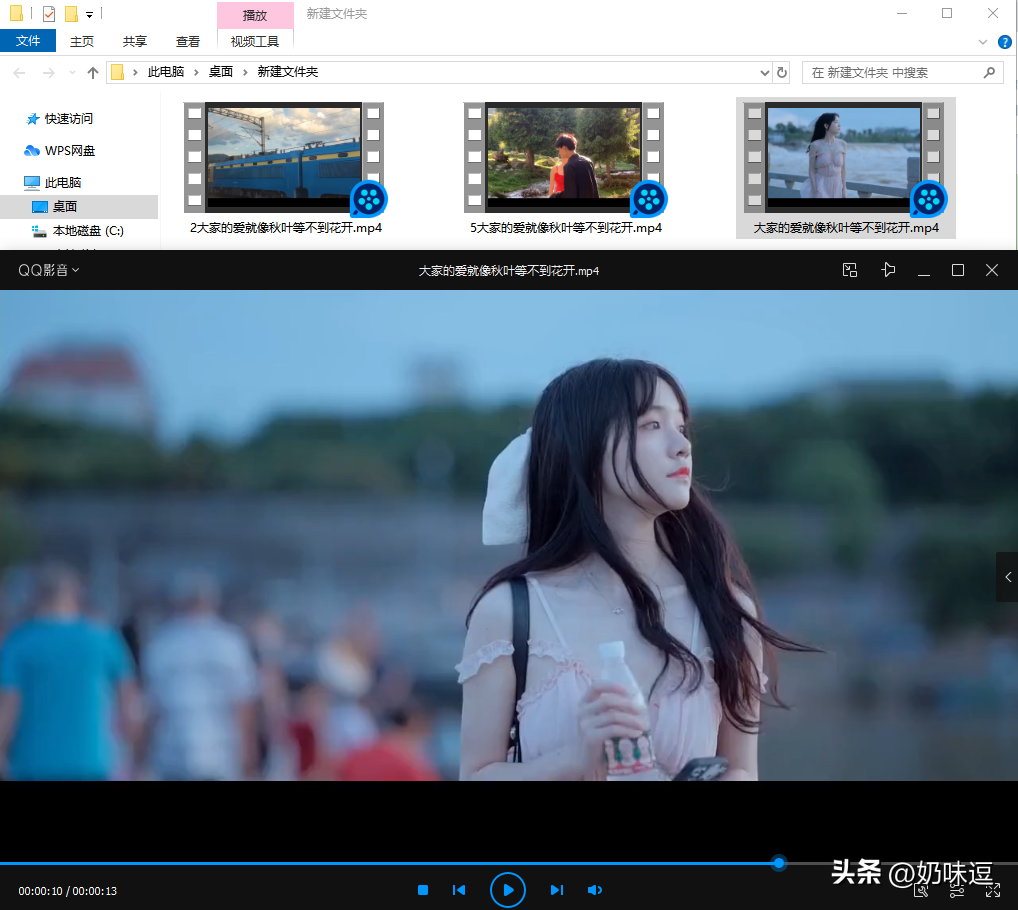This screenshot has width=1018, height=910.
Task: Skip to next video in player
Action: [x=557, y=890]
